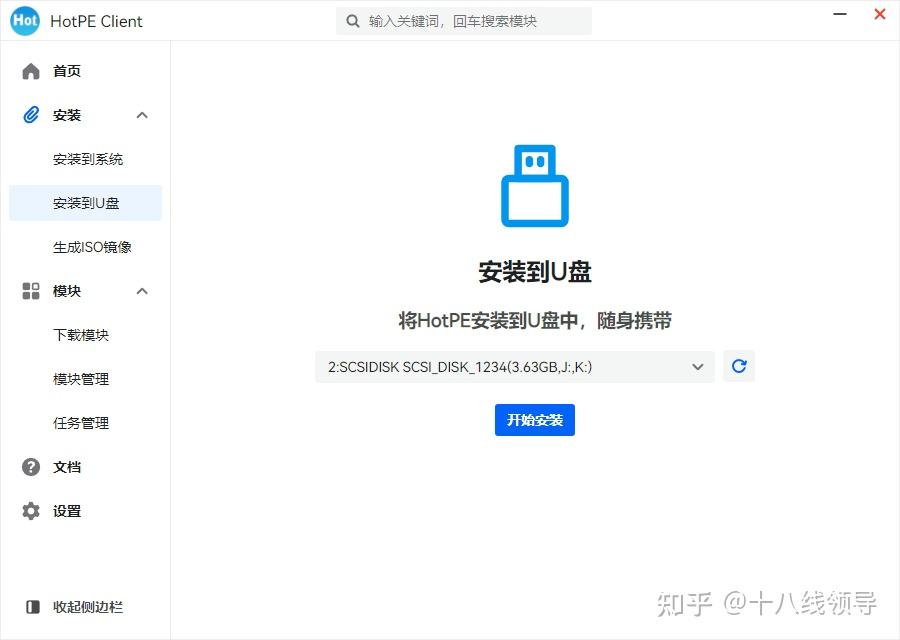Collapse the 安装 section chevron
Viewport: 900px width, 640px height.
point(142,115)
